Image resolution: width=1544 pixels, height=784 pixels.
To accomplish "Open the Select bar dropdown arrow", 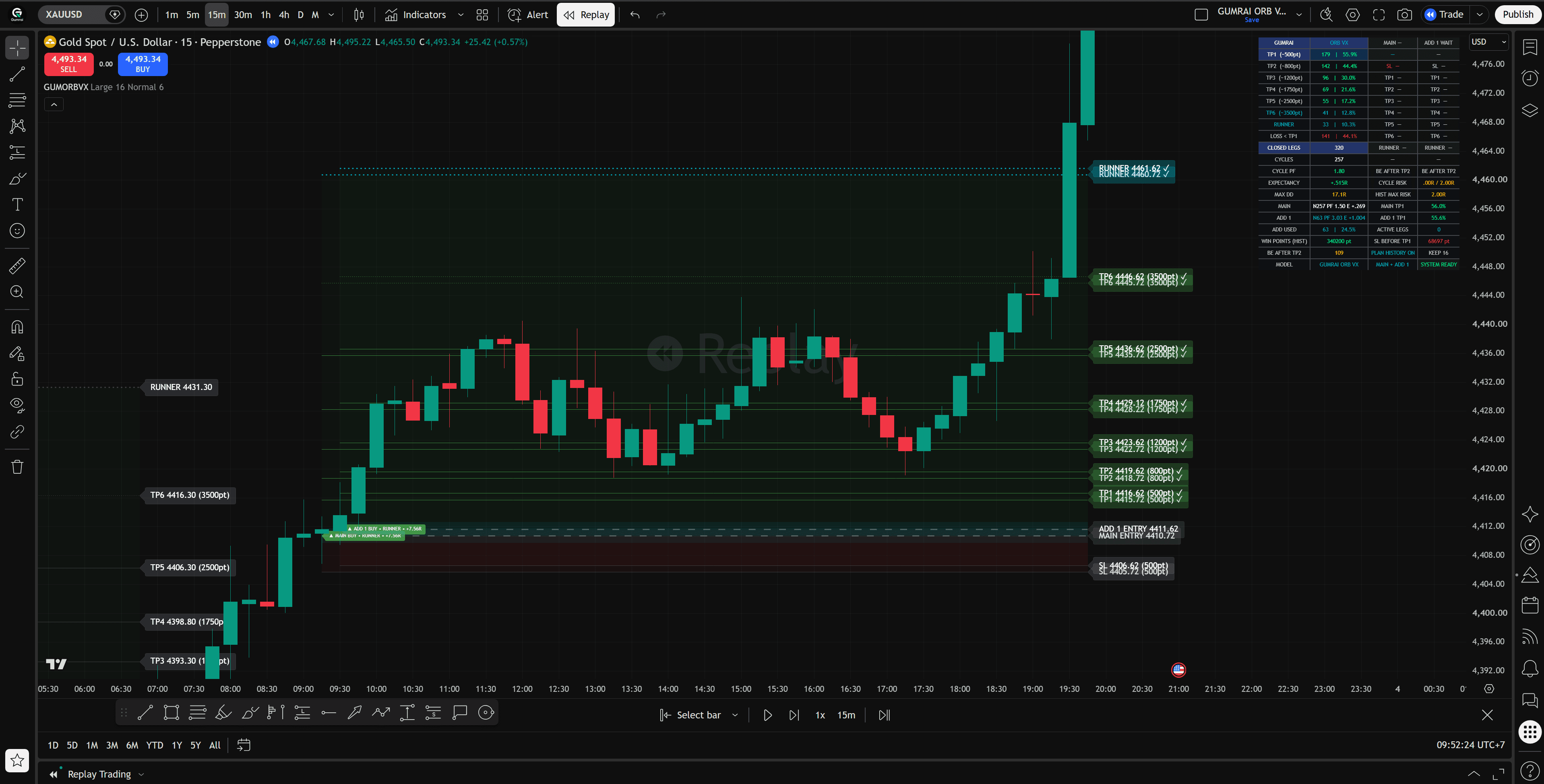I will click(735, 715).
